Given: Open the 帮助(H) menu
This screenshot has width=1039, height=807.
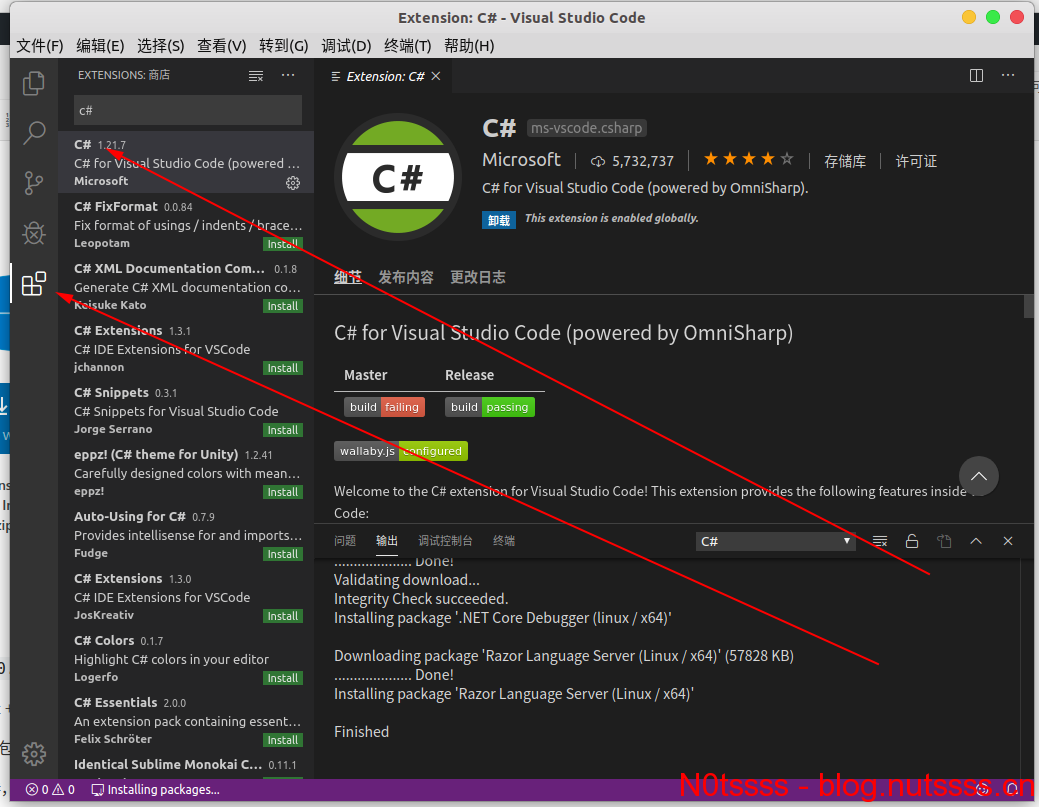Looking at the screenshot, I should [x=469, y=46].
